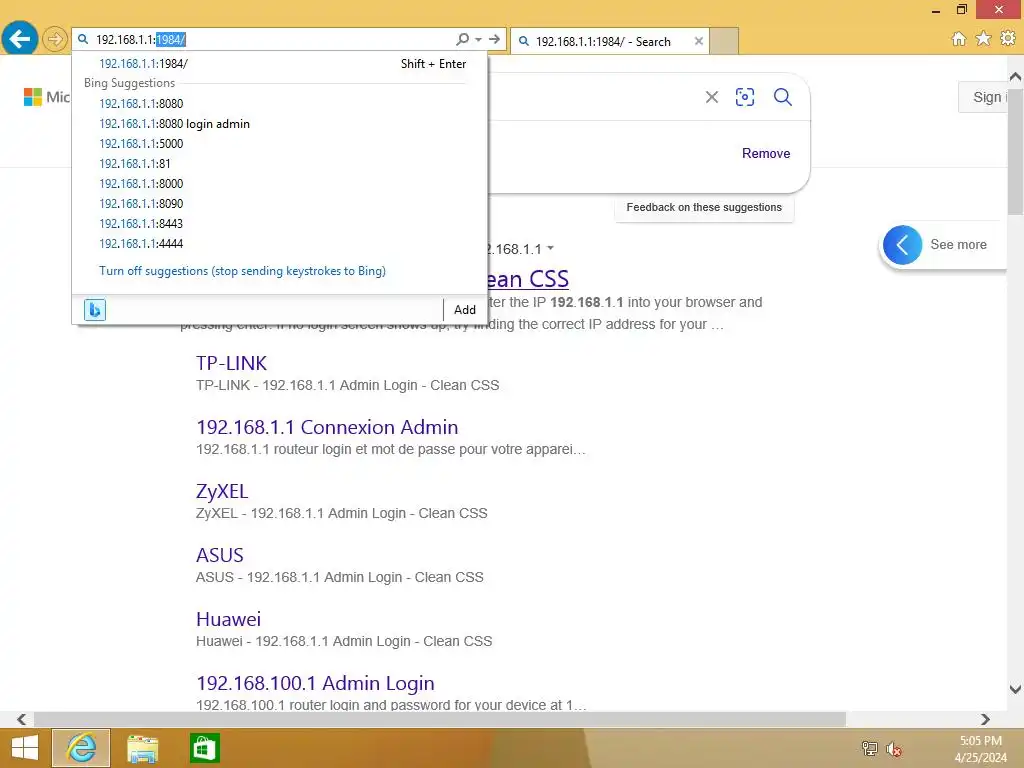Open 192.168.1.1 Connexion Admin link
Screen dimensions: 1024x768
pyautogui.click(x=327, y=426)
